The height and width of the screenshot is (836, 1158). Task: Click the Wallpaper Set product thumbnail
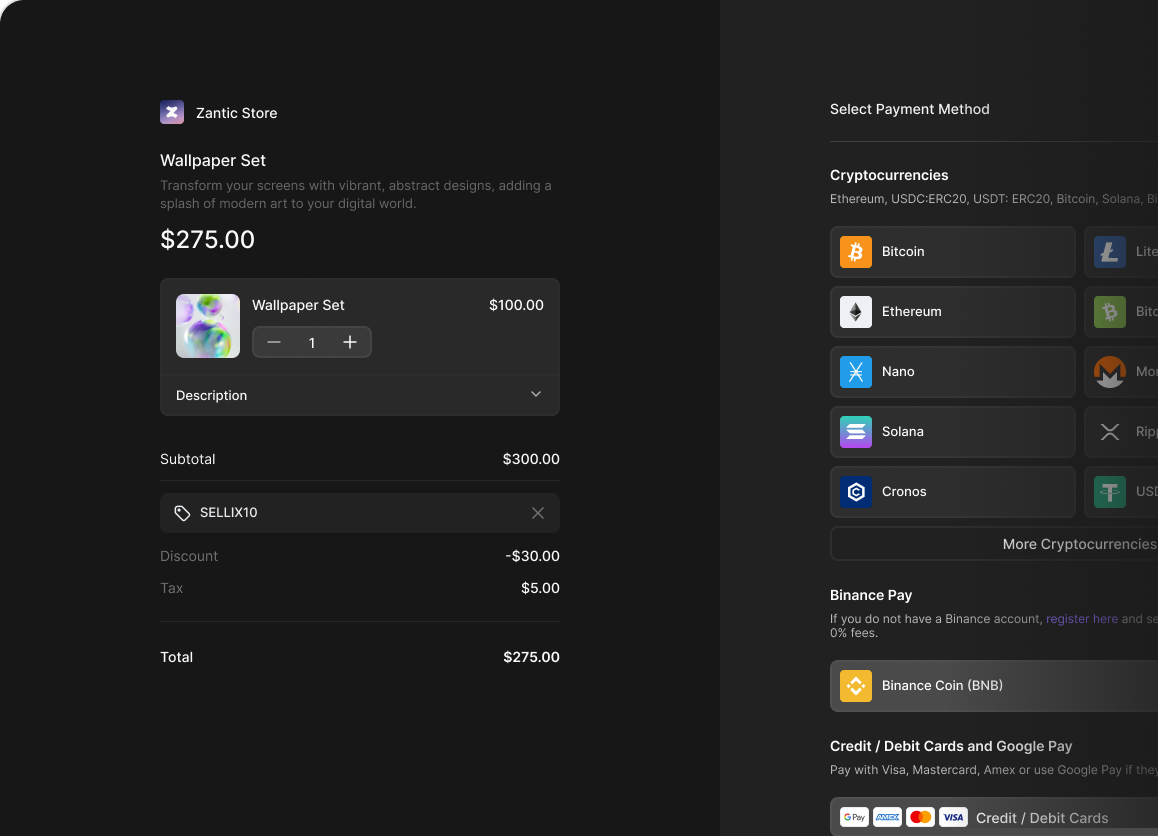[x=208, y=326]
